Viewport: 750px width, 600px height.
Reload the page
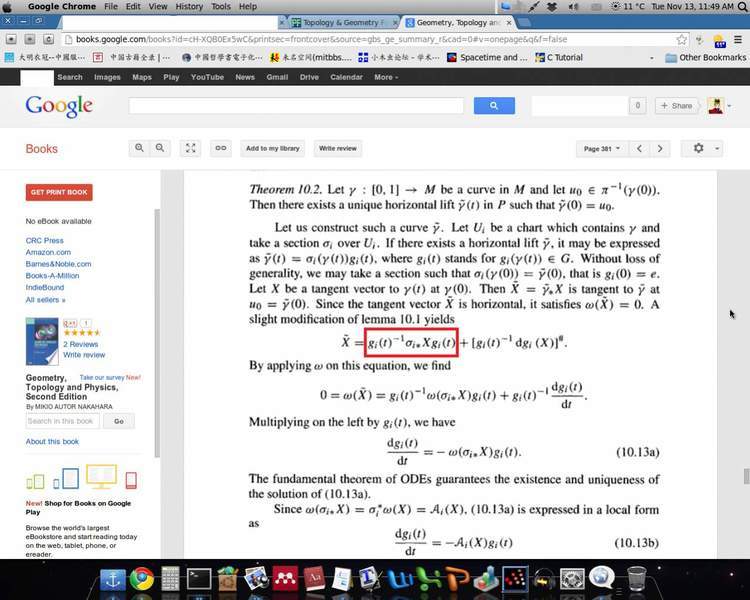pyautogui.click(x=48, y=39)
